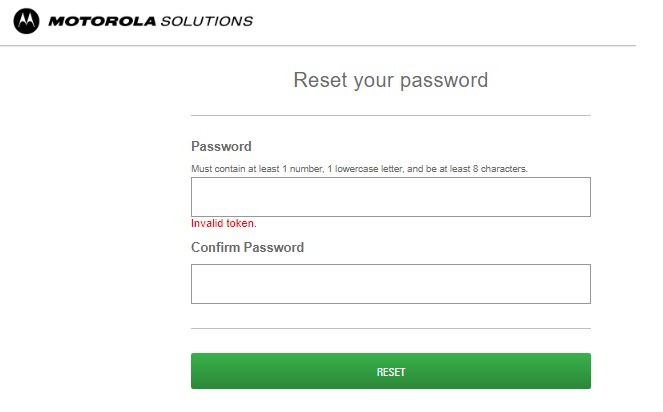Image resolution: width=663 pixels, height=412 pixels.
Task: Click the bold MOTOROLA wordmark text
Action: point(102,21)
